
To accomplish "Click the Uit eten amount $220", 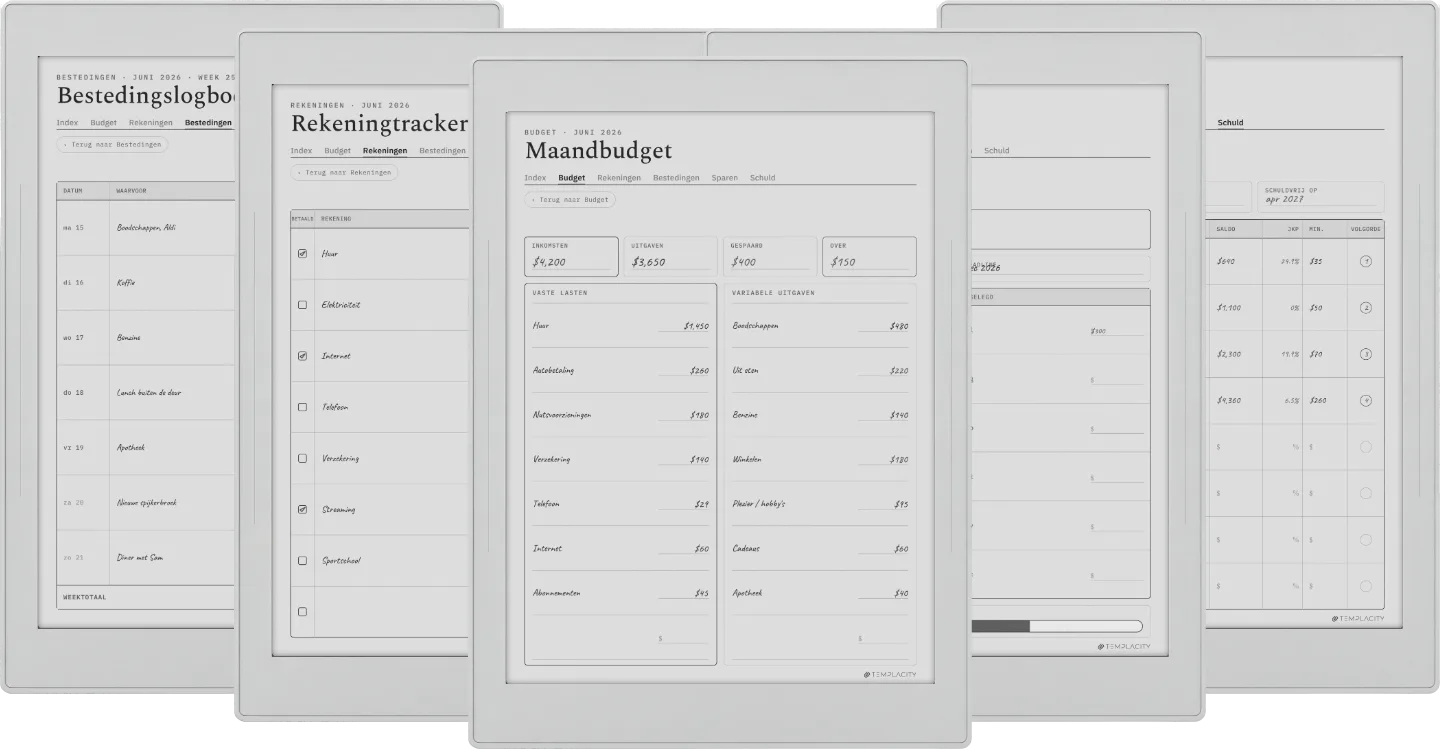I will coord(899,371).
